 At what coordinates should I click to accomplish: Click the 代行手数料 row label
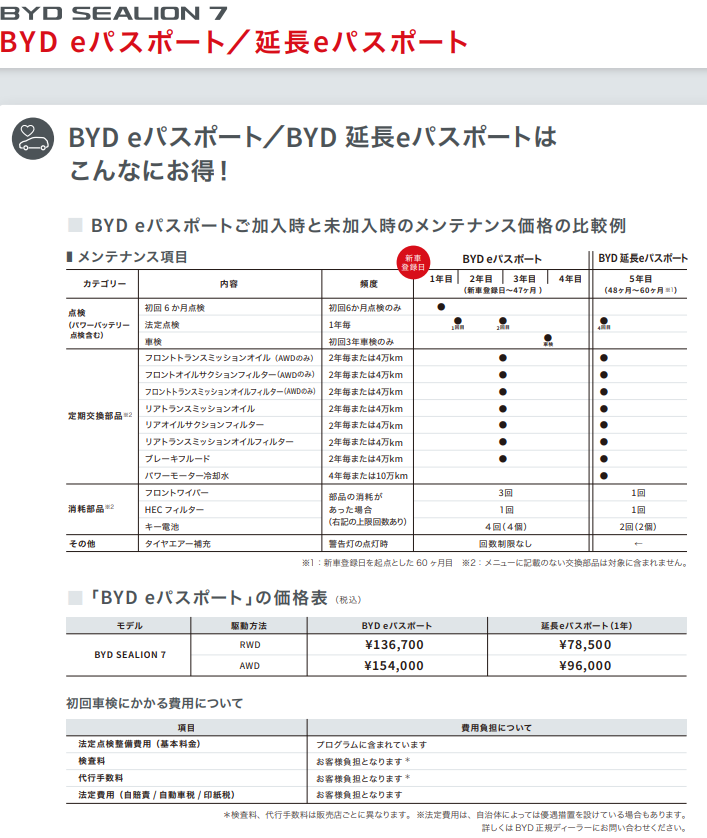(101, 778)
